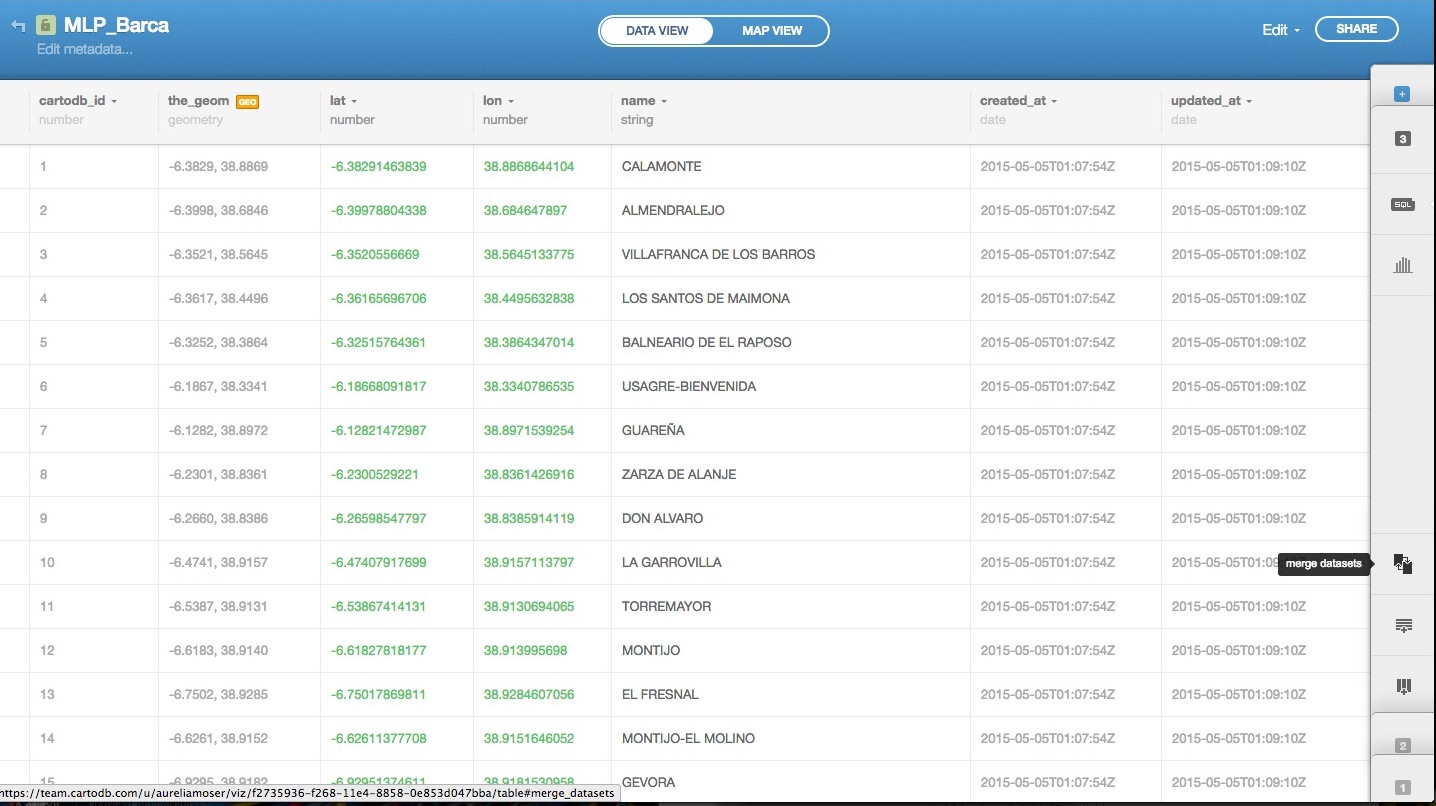Viewport: 1436px width, 806px height.
Task: Change the lat column type 'number'
Action: point(352,120)
